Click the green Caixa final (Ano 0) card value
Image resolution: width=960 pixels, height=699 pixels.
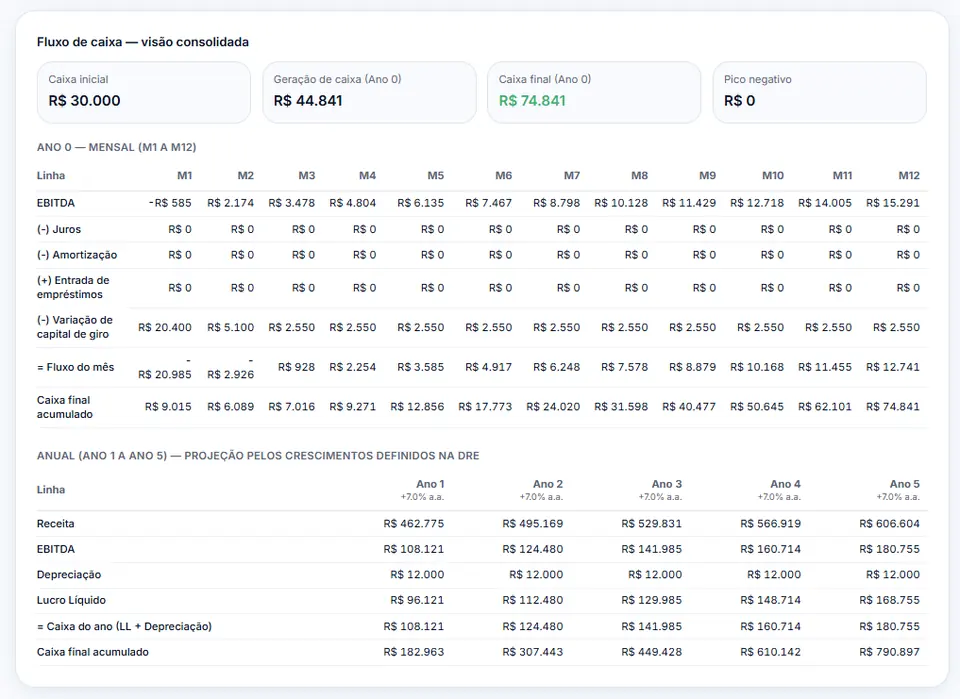532,100
